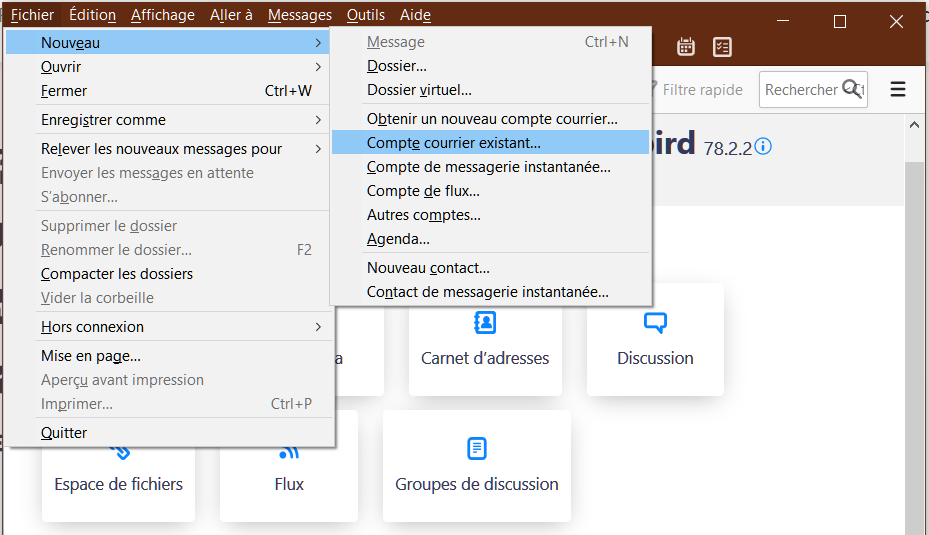Click the info icon beside version 78.2.2

763,147
